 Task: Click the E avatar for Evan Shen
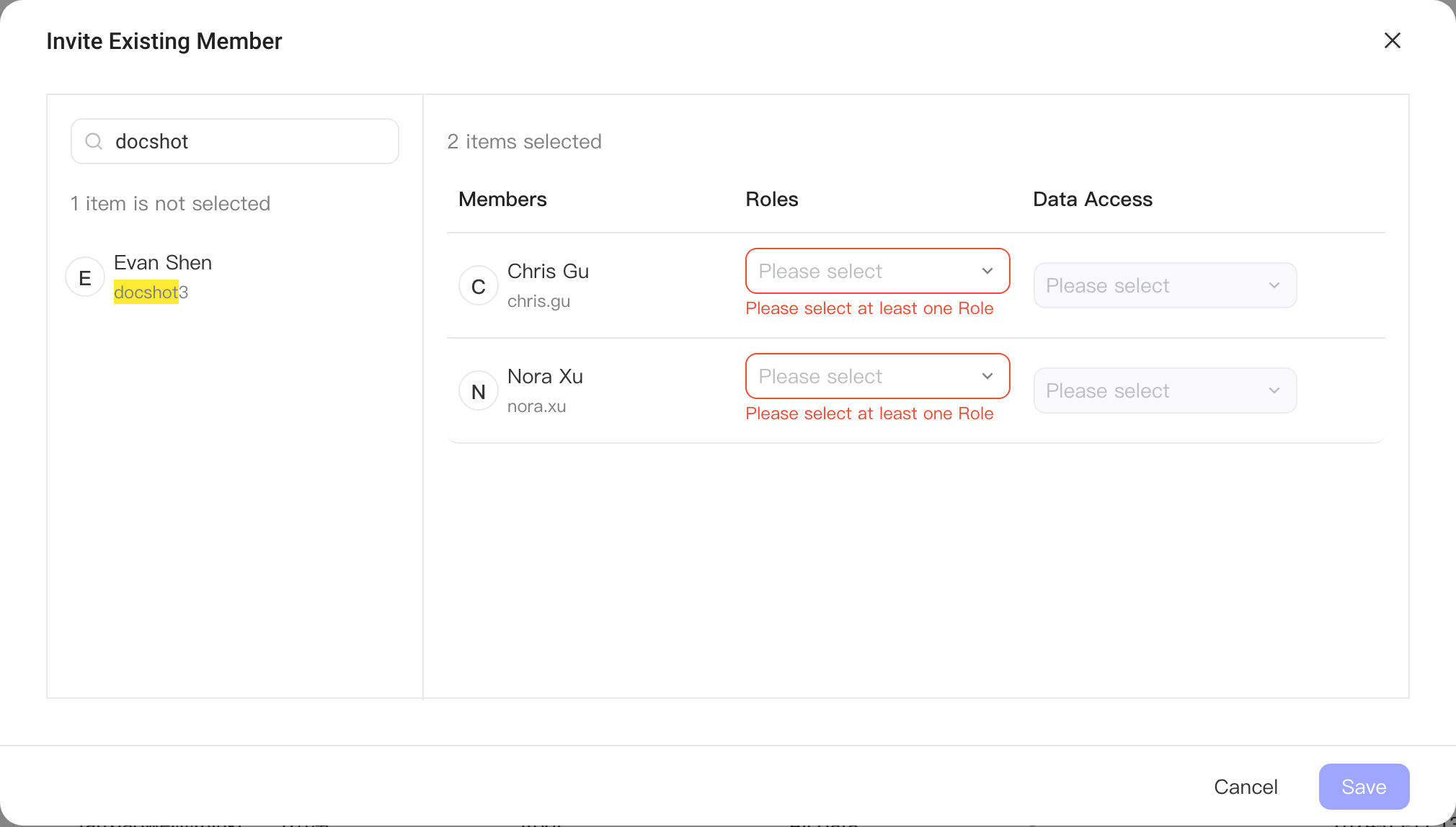(85, 277)
